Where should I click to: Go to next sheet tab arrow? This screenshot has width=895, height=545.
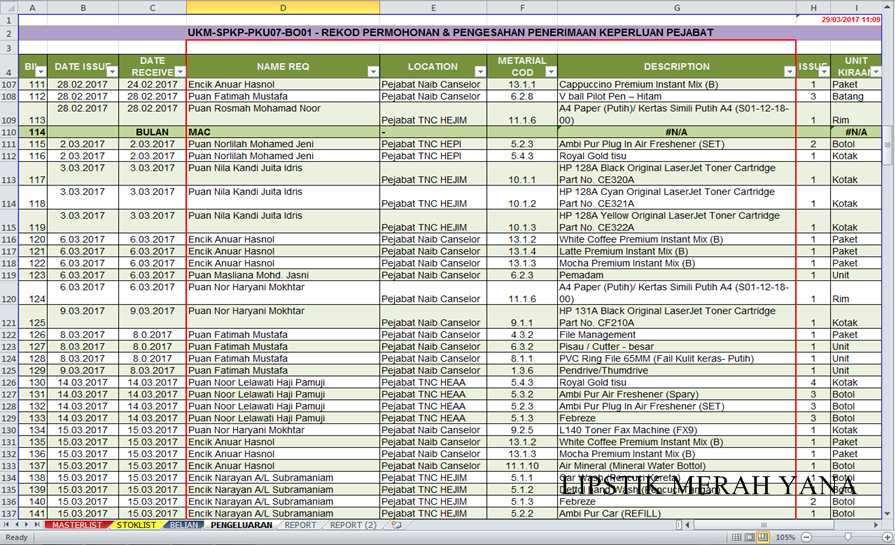pos(27,524)
